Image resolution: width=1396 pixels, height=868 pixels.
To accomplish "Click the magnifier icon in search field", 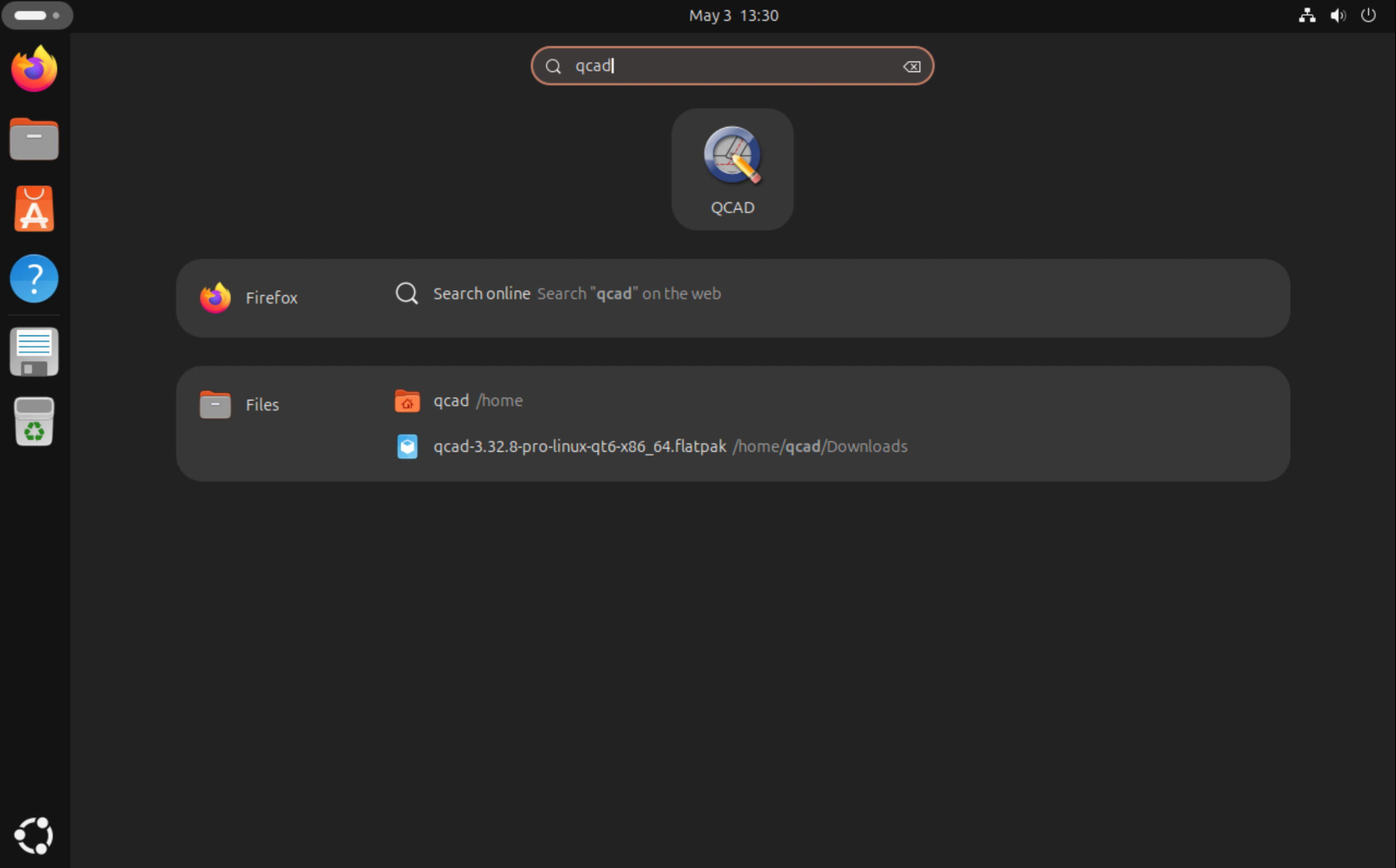I will (x=553, y=66).
